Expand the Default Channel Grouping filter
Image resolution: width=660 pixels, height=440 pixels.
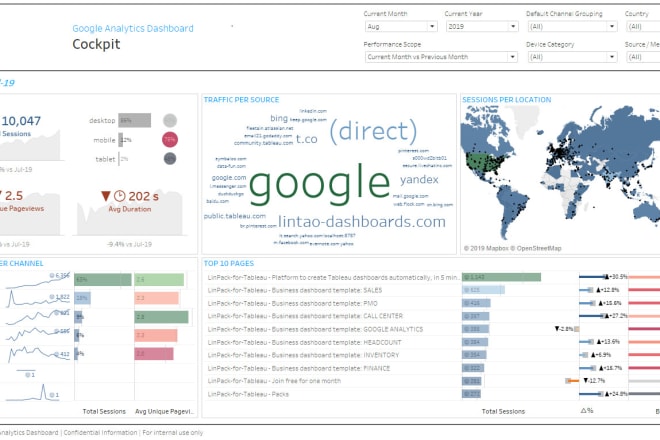(572, 27)
